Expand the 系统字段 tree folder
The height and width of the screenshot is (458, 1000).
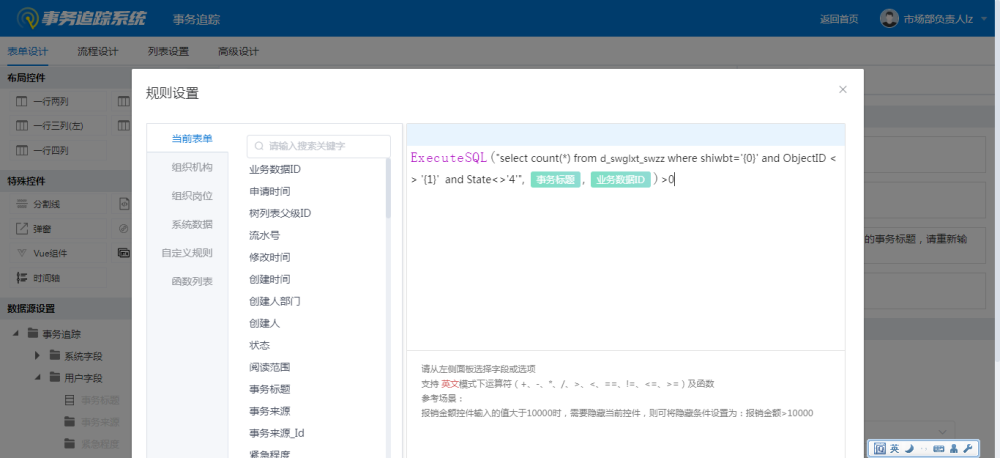[x=38, y=355]
